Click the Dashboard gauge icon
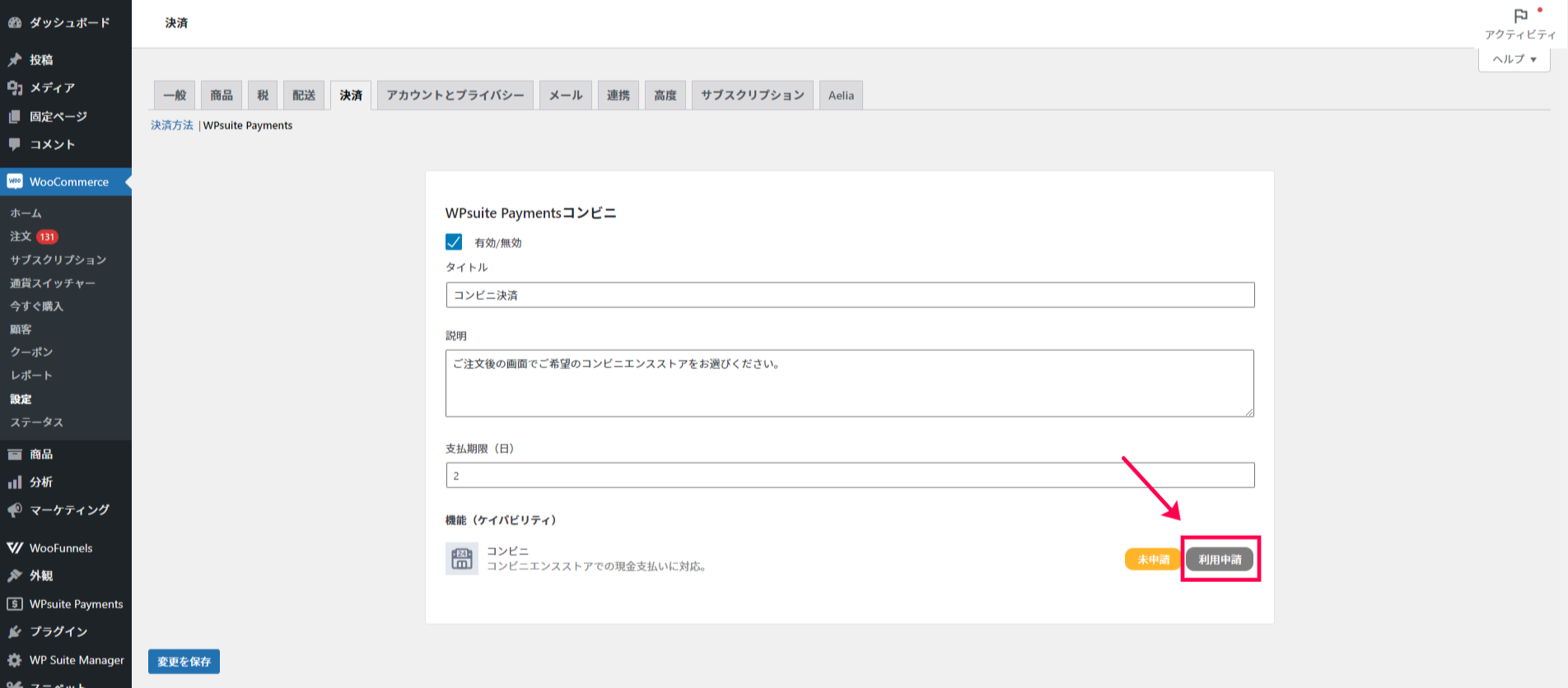The width and height of the screenshot is (1568, 688). pyautogui.click(x=15, y=23)
